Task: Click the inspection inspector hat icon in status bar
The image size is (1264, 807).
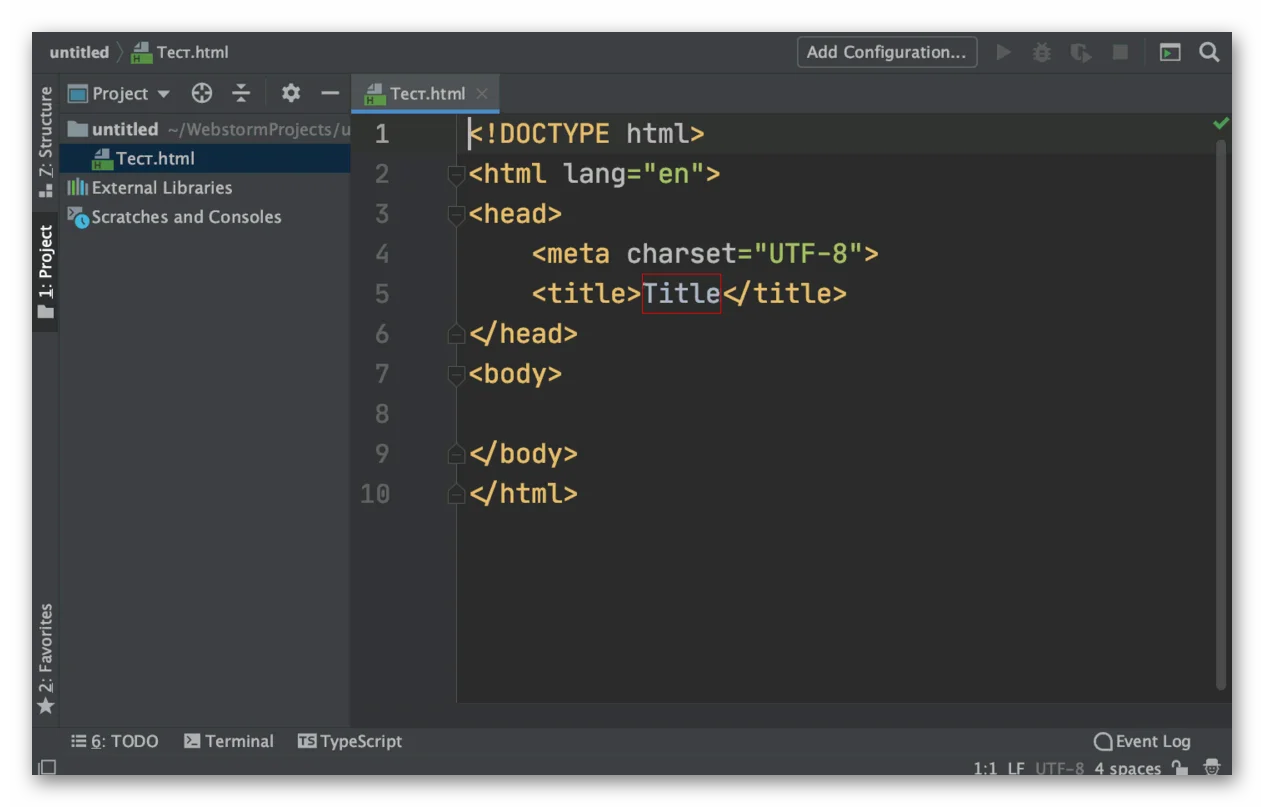Action: pos(1212,768)
